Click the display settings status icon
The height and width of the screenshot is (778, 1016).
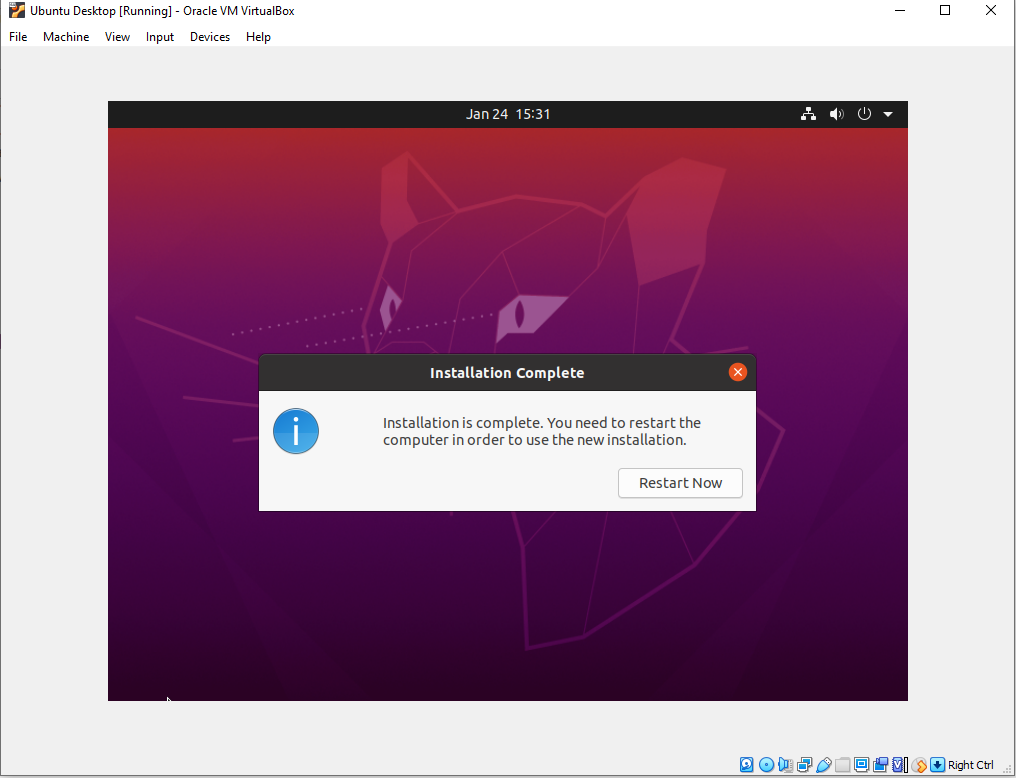tap(861, 764)
